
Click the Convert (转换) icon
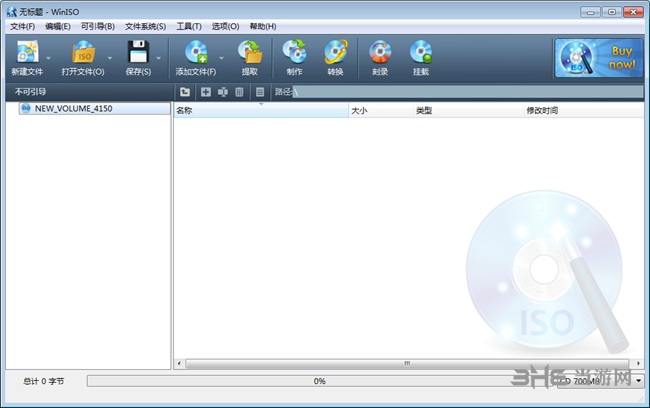pyautogui.click(x=335, y=52)
